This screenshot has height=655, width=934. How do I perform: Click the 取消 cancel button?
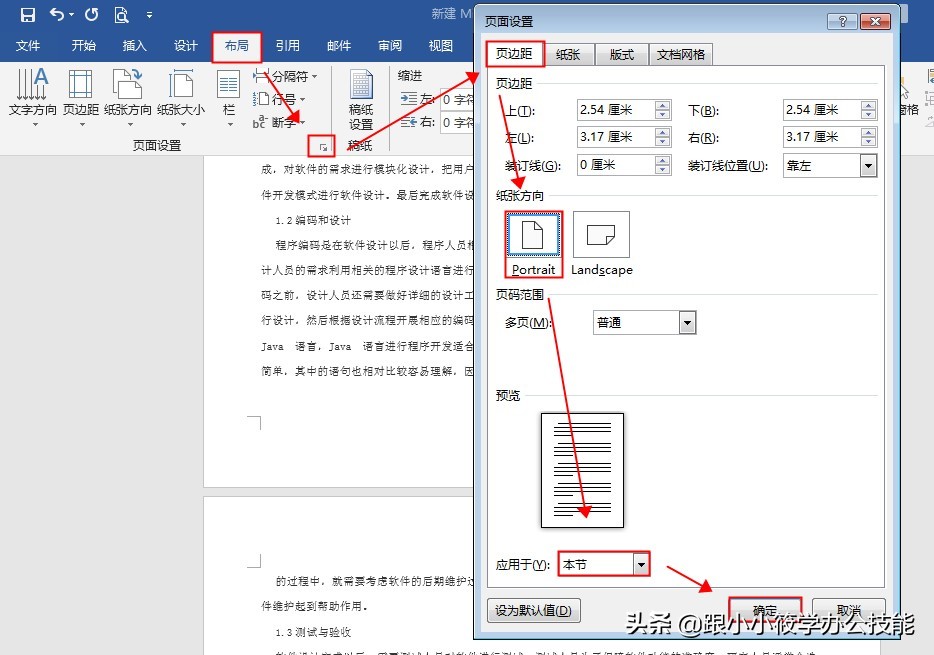(x=849, y=610)
